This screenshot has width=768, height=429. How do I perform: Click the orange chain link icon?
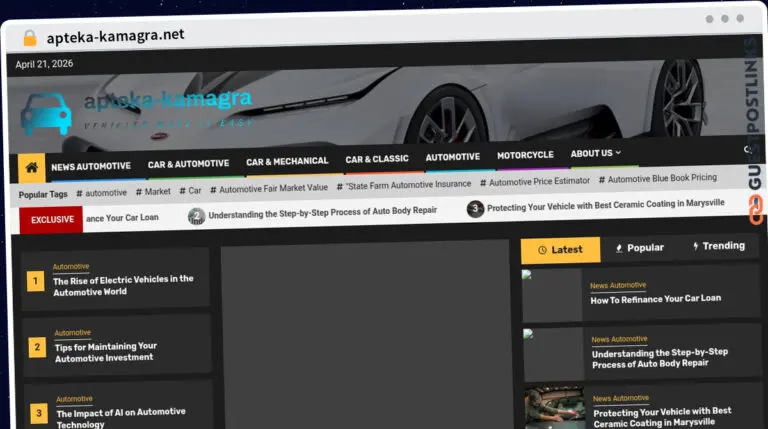756,210
